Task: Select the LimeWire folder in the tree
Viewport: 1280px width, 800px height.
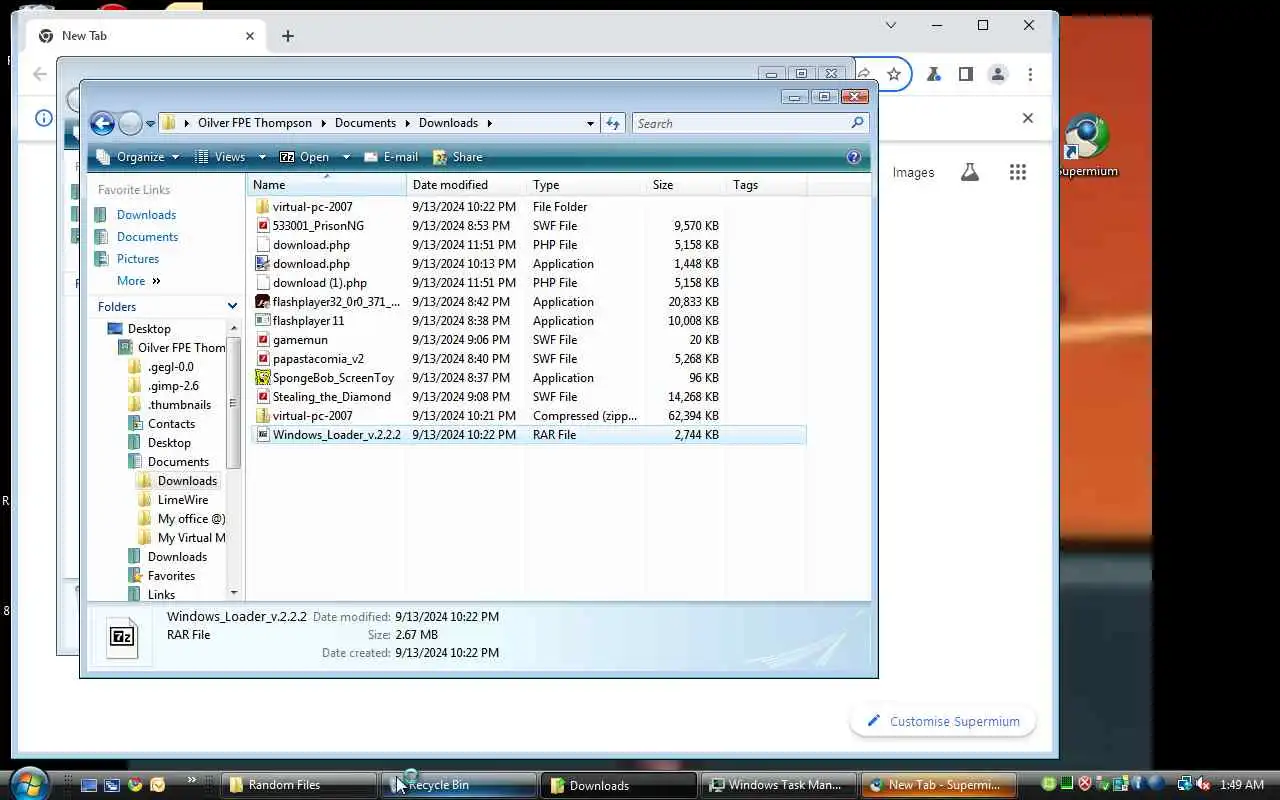Action: tap(183, 500)
